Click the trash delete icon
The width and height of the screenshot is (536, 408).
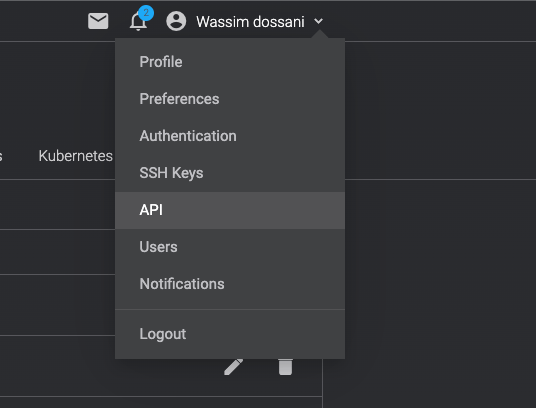(285, 367)
